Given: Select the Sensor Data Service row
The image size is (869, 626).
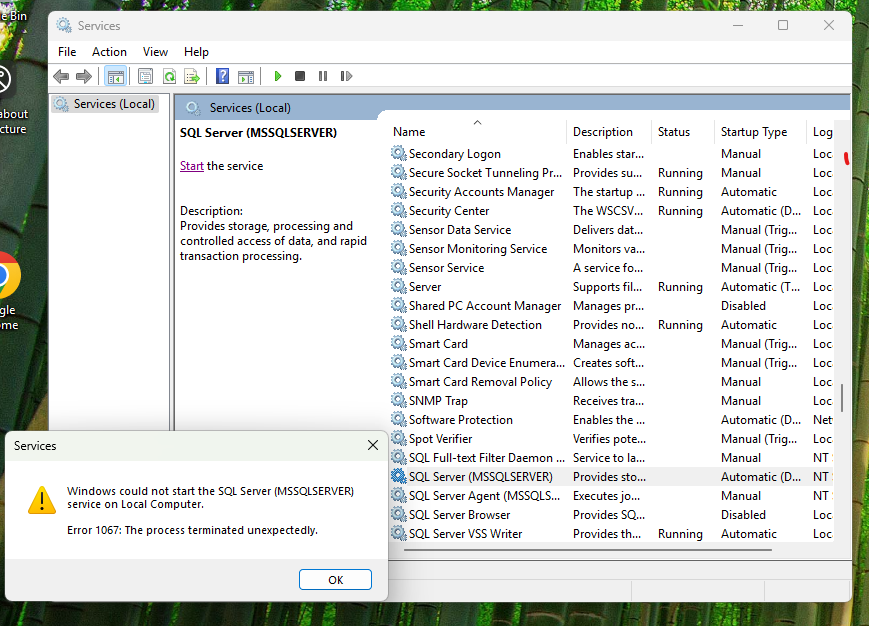Looking at the screenshot, I should (x=611, y=230).
